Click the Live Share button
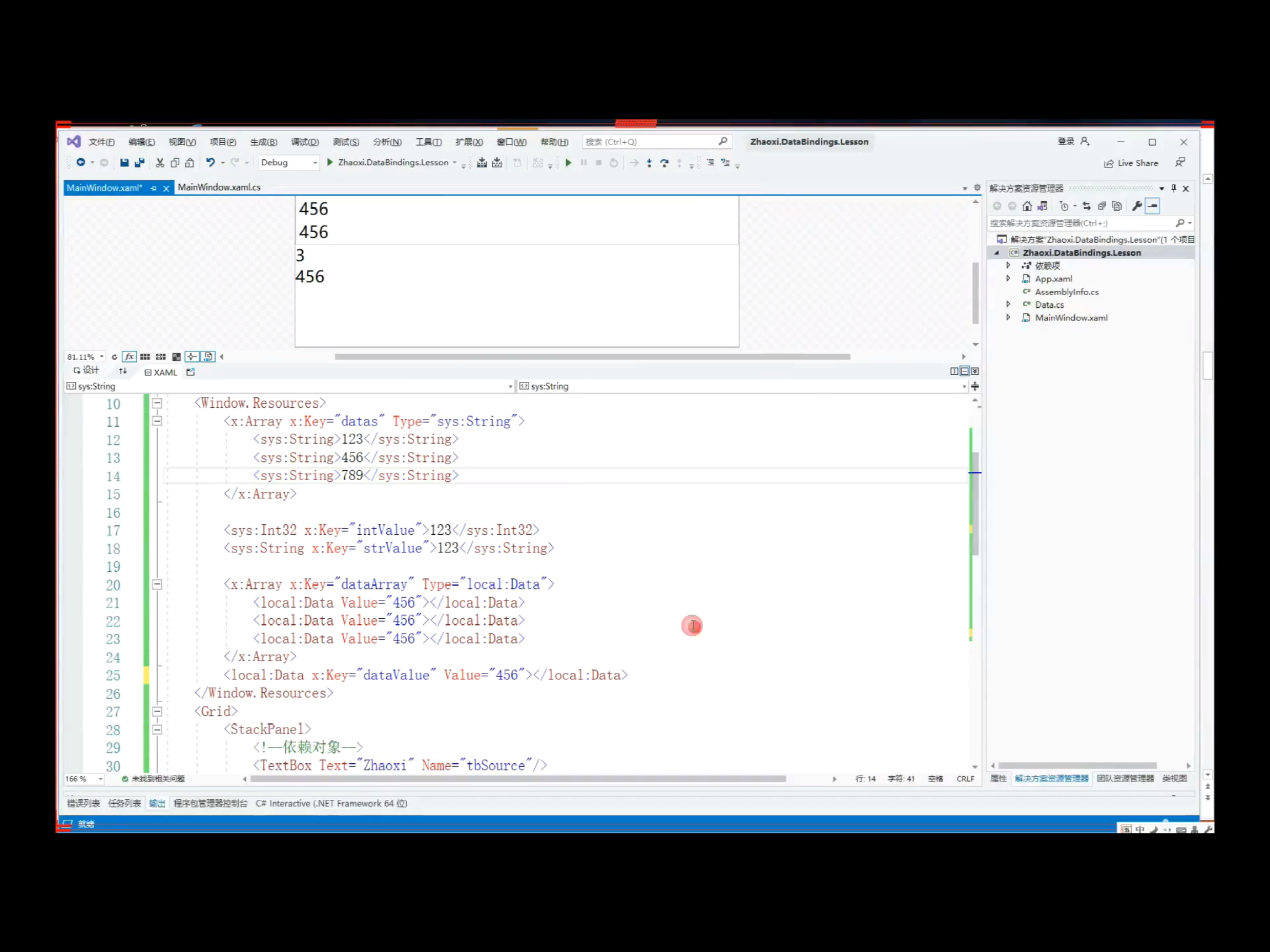Viewport: 1270px width, 952px height. coord(1131,163)
